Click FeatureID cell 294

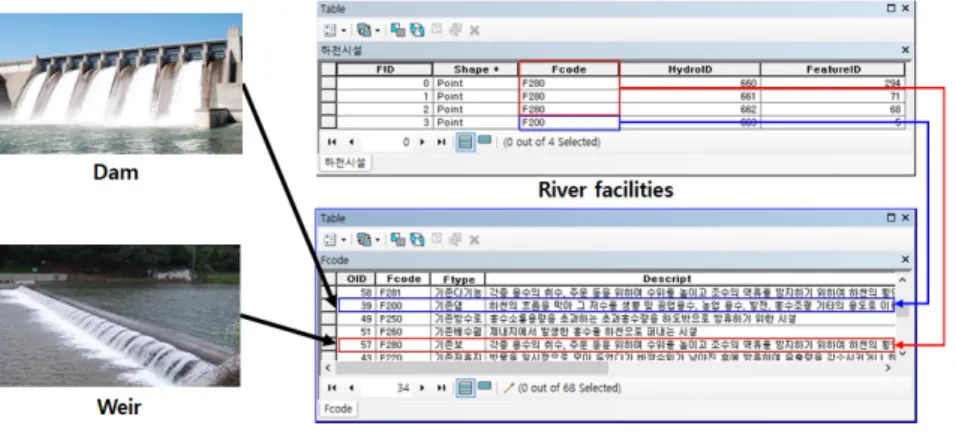pos(833,83)
